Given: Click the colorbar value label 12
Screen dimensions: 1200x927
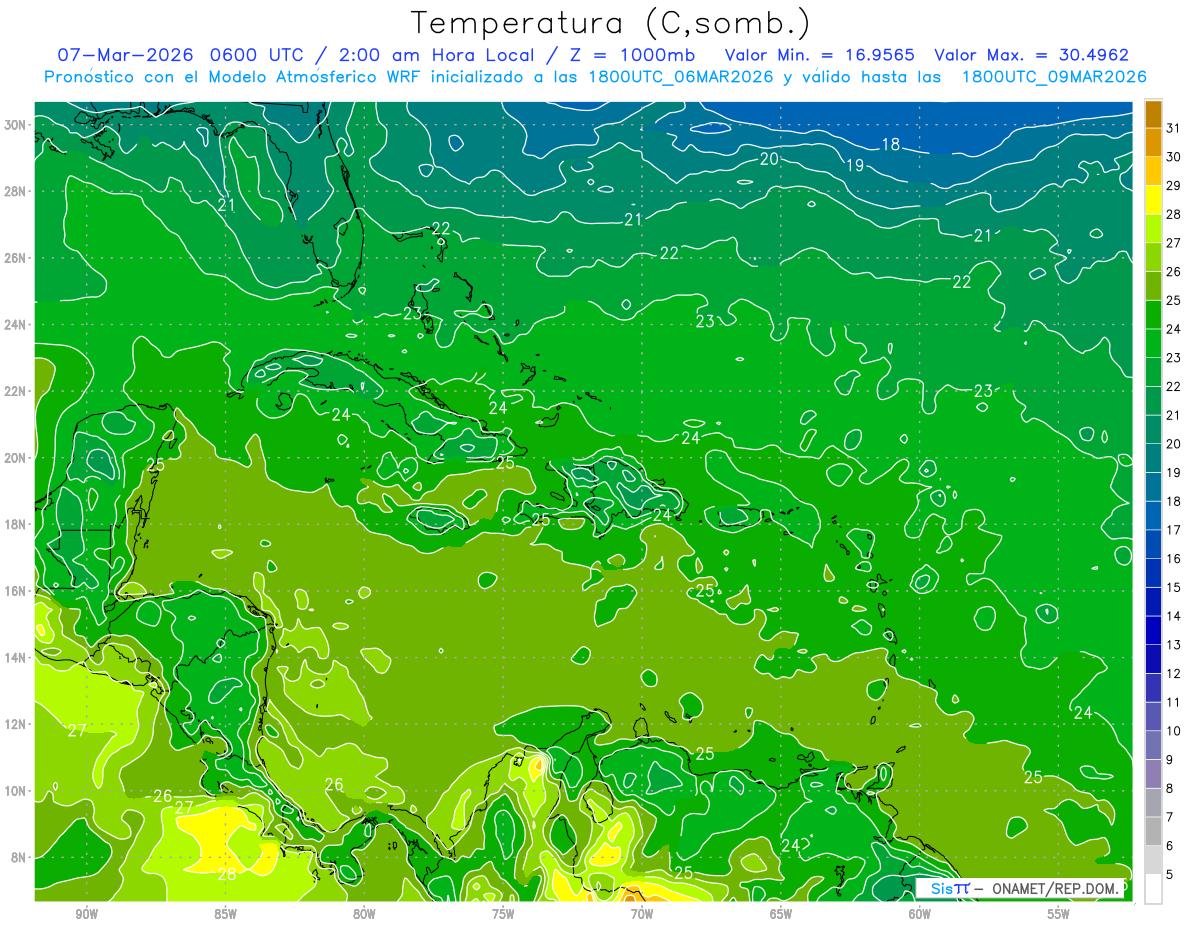Looking at the screenshot, I should pos(1174,673).
